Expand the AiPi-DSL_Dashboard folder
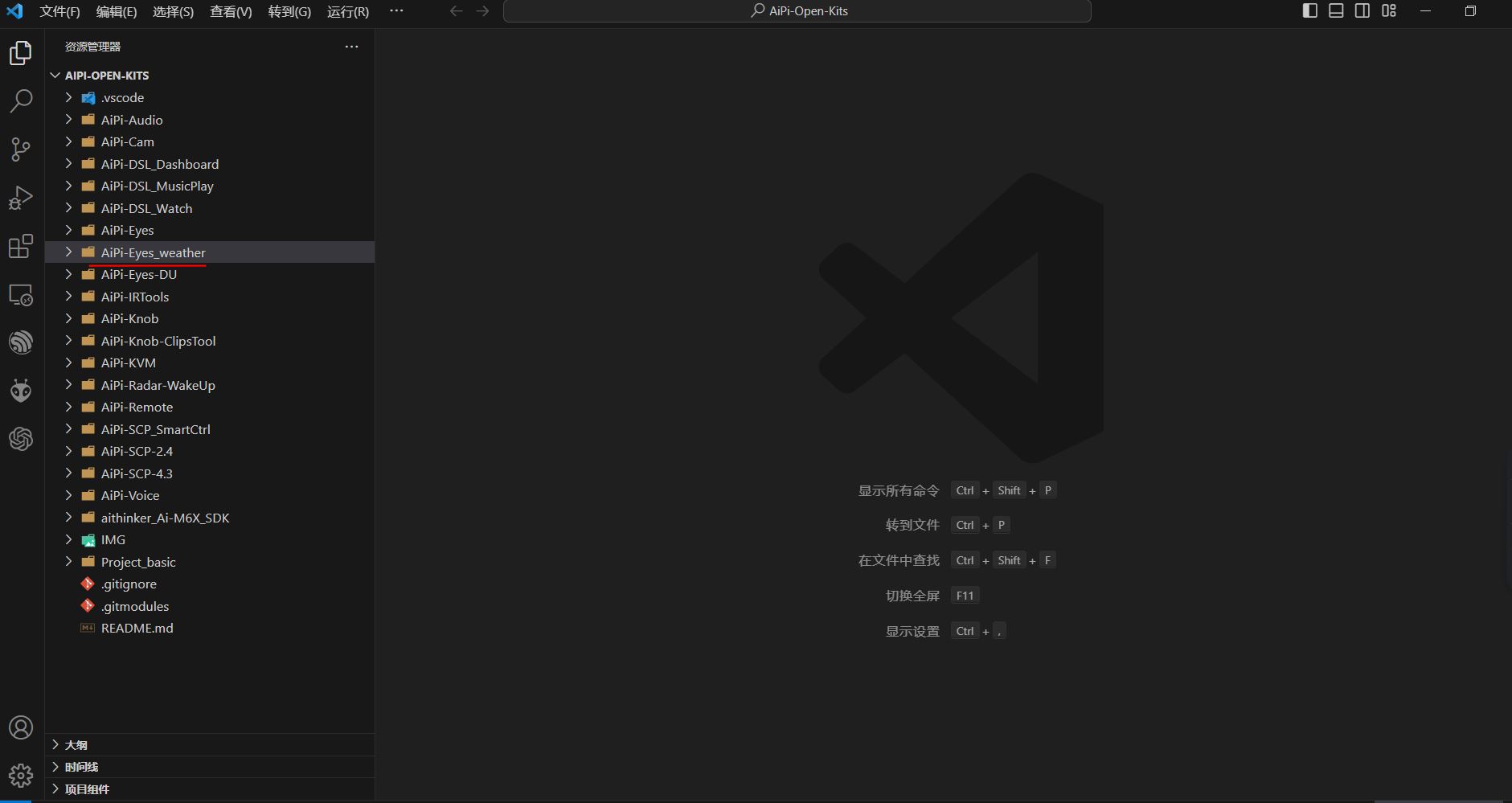1512x803 pixels. (210, 164)
